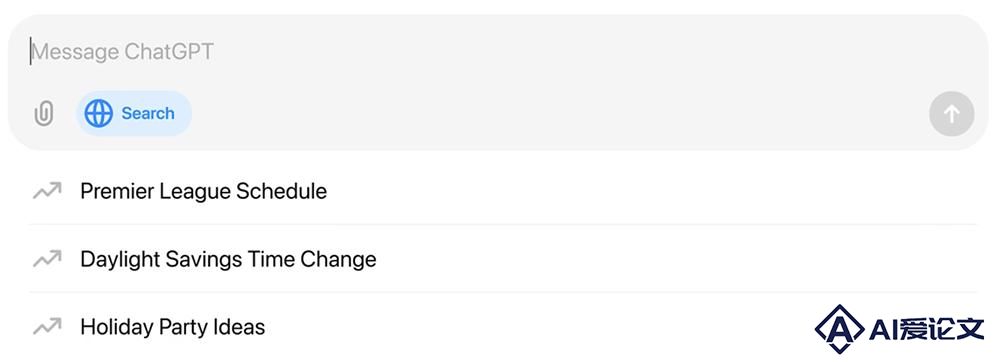Click blank space right of Premier League Schedule
1000x362 pixels.
point(652,191)
